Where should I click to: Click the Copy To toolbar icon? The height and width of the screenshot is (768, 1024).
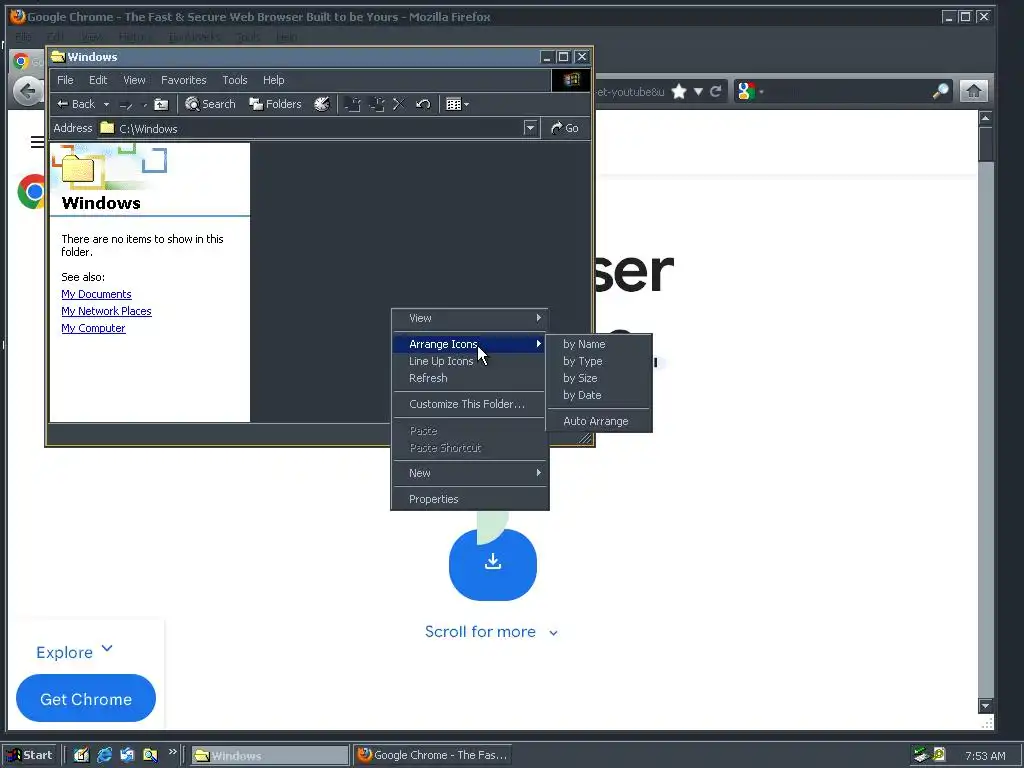377,104
